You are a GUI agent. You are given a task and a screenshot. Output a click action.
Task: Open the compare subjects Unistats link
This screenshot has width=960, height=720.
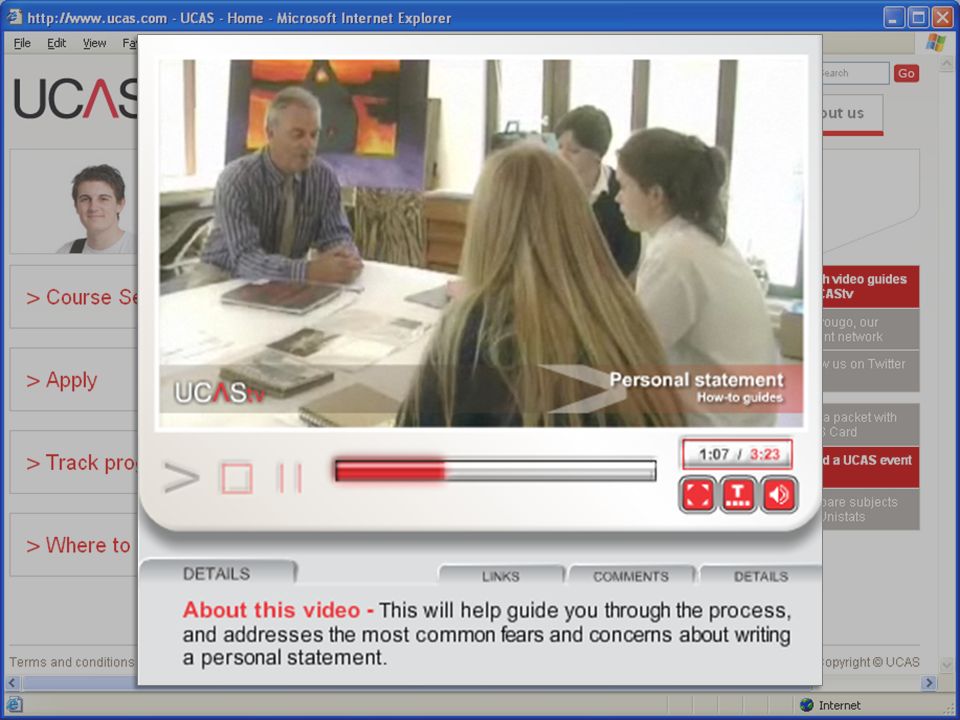pos(871,509)
